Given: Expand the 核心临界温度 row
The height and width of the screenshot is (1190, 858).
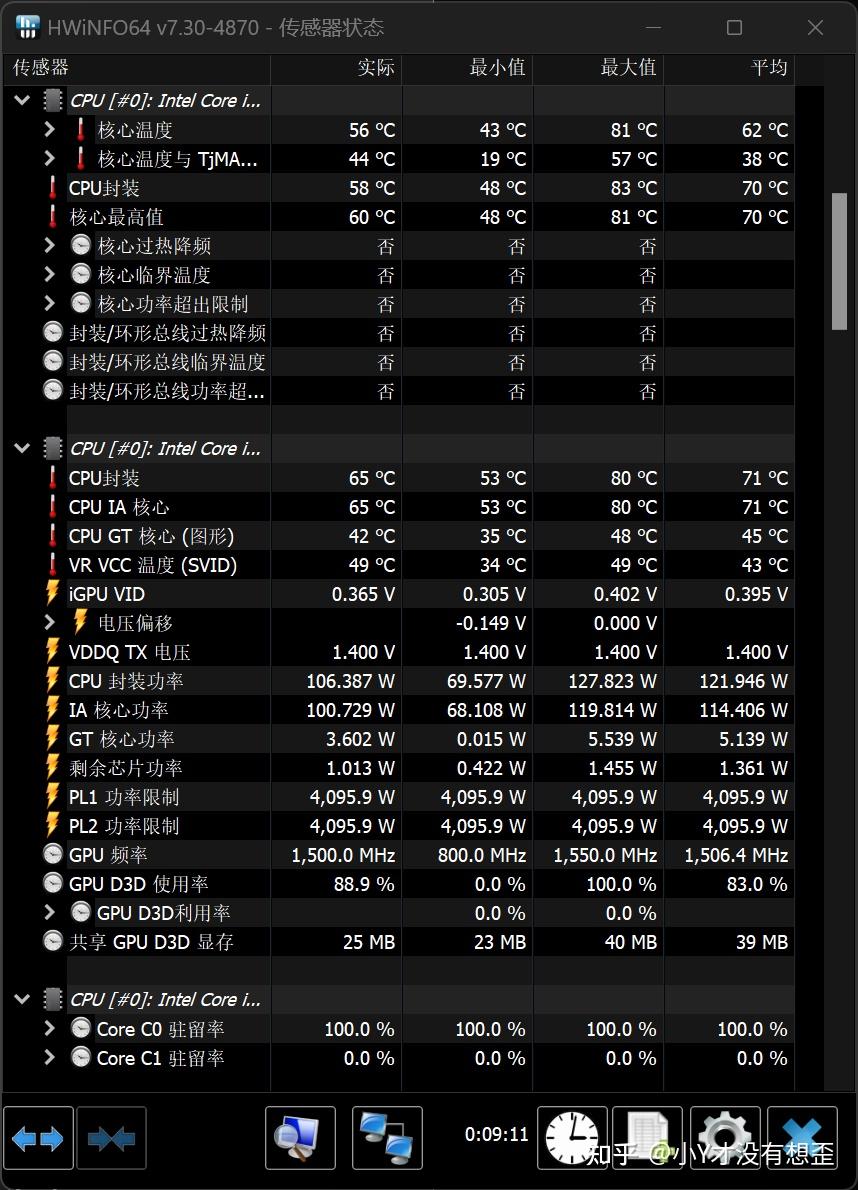Looking at the screenshot, I should tap(50, 275).
